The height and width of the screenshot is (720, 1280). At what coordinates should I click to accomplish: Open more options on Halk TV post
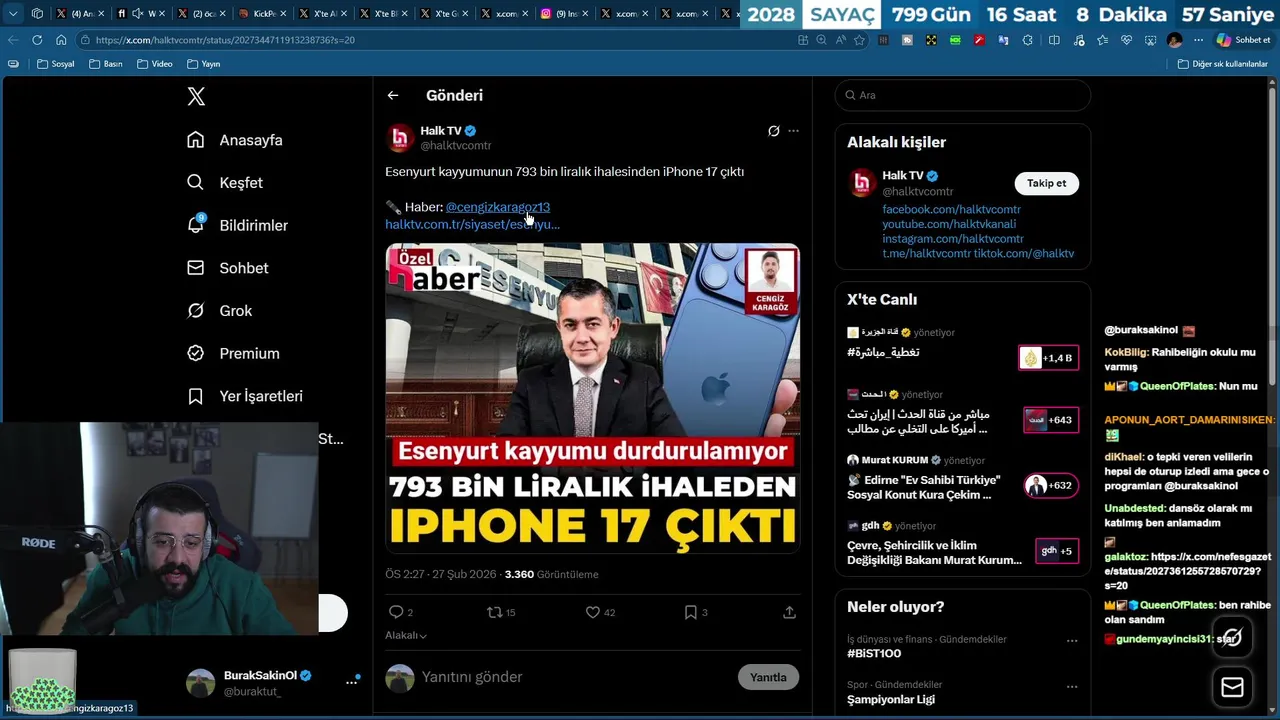coord(793,131)
